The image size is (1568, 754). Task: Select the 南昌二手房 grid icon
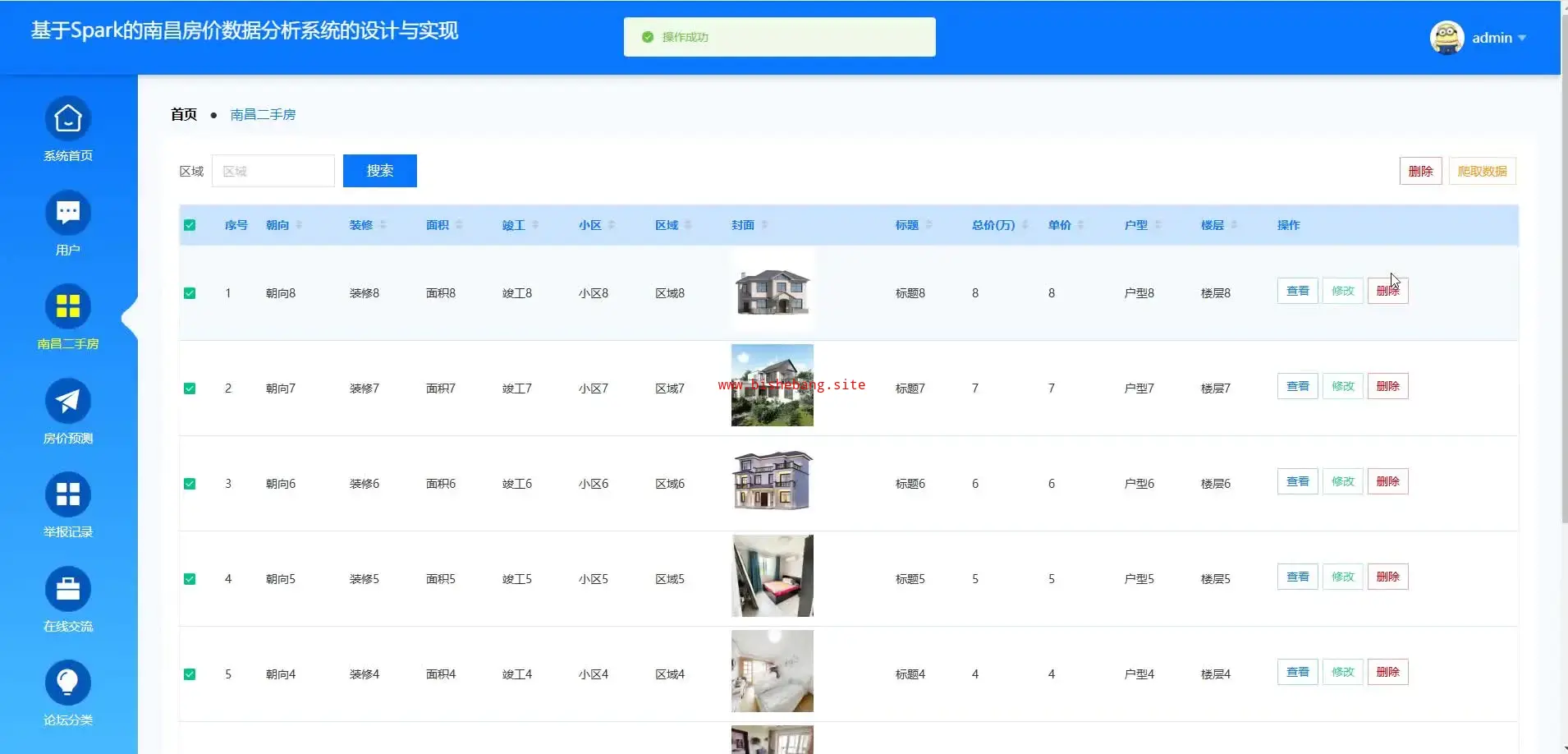point(67,307)
